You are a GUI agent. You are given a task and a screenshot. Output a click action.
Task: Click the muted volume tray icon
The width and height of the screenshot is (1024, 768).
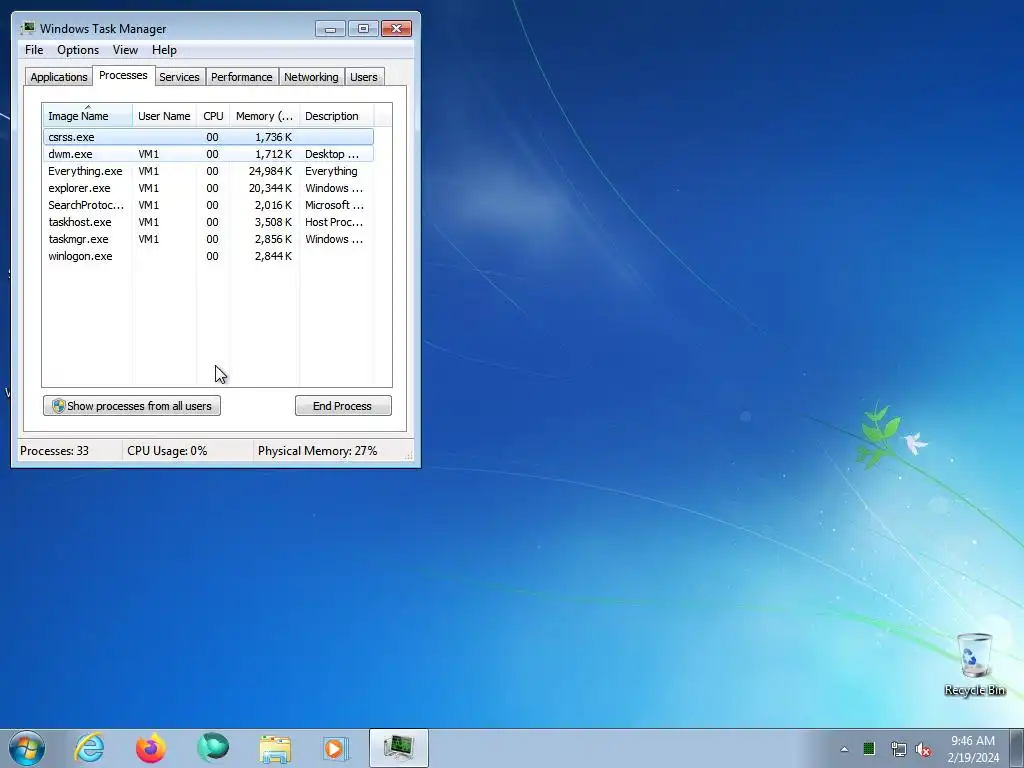tap(923, 749)
